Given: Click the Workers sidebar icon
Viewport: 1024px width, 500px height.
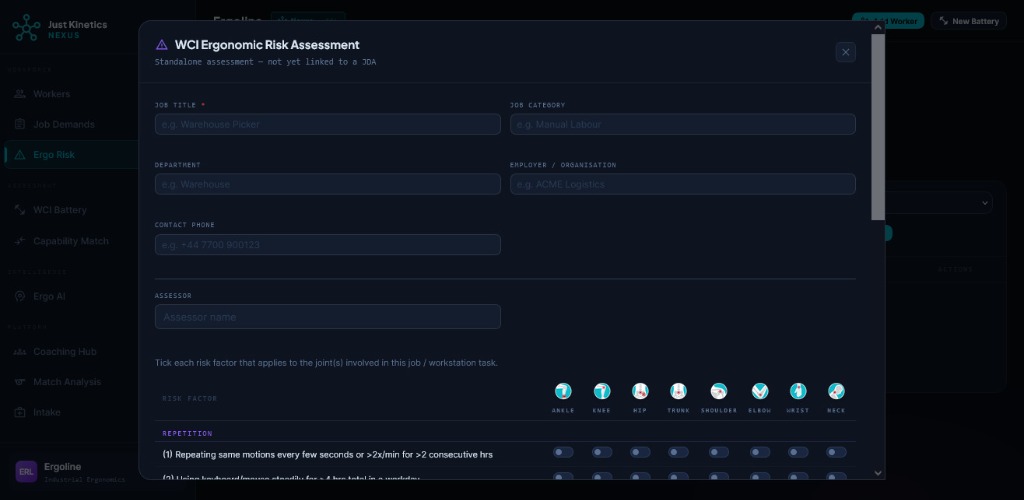Looking at the screenshot, I should point(20,94).
